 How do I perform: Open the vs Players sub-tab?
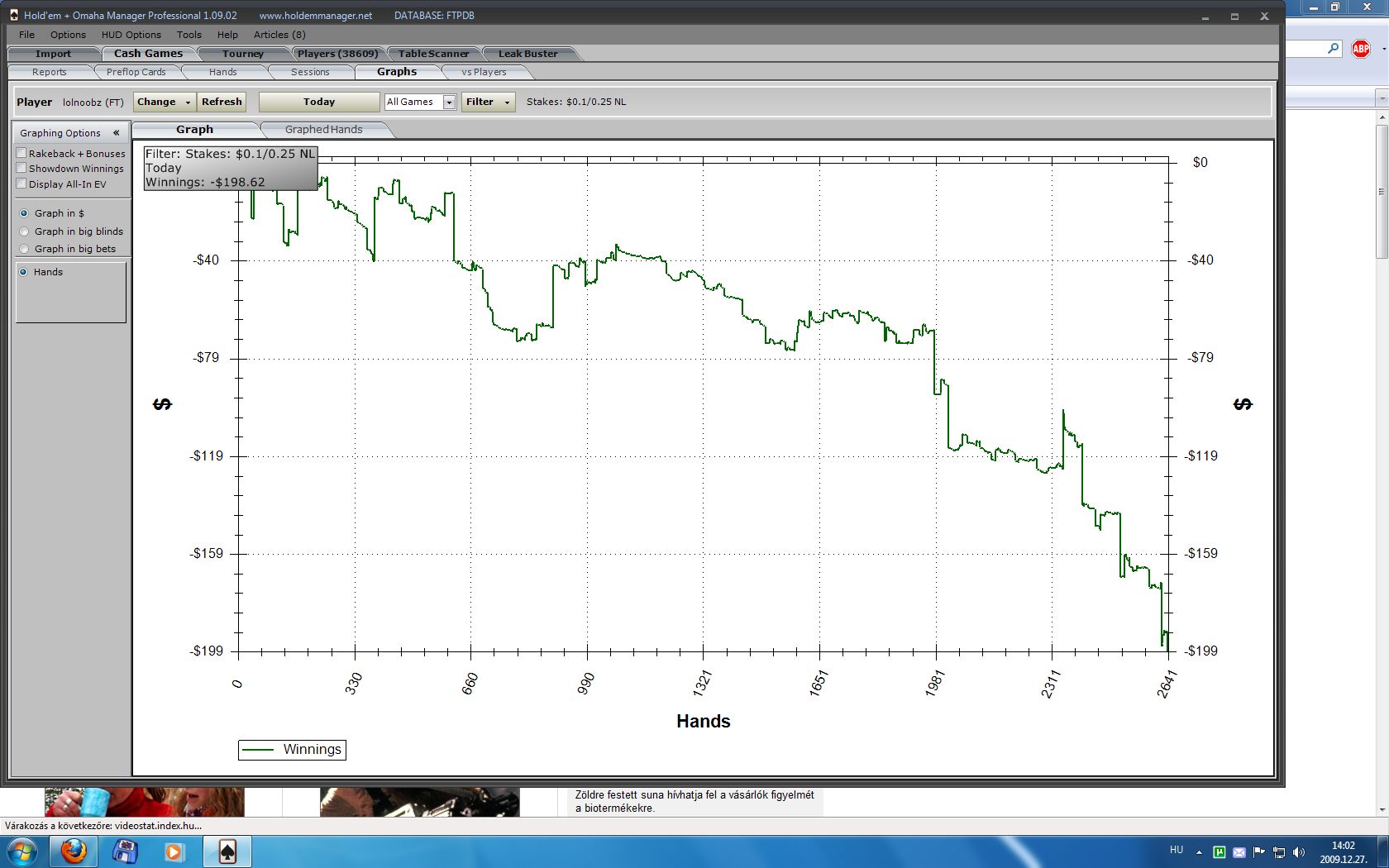[x=484, y=72]
